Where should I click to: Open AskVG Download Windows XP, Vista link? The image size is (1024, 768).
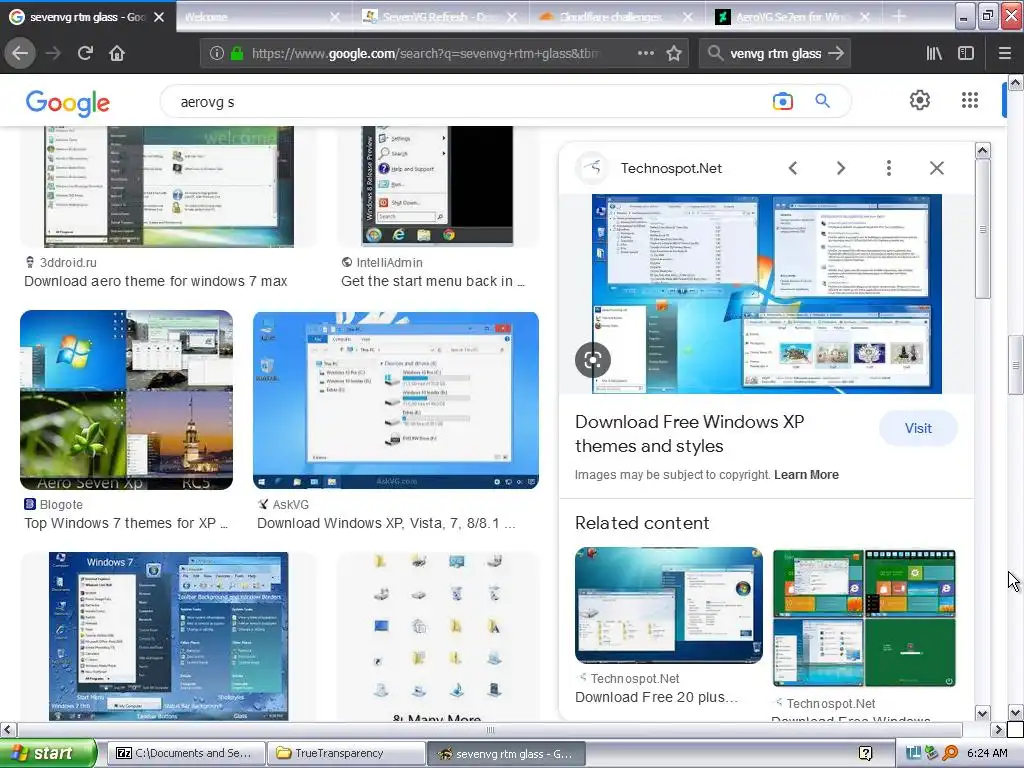[x=386, y=523]
